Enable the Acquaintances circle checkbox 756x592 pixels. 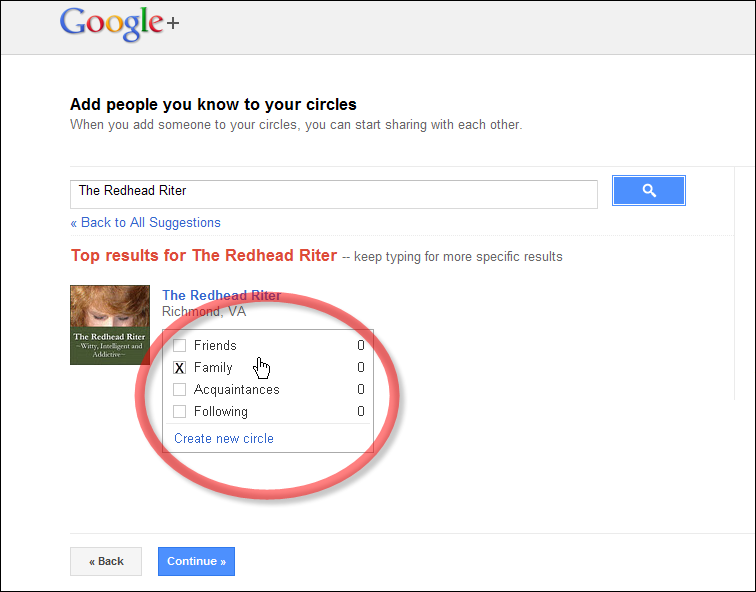[180, 390]
